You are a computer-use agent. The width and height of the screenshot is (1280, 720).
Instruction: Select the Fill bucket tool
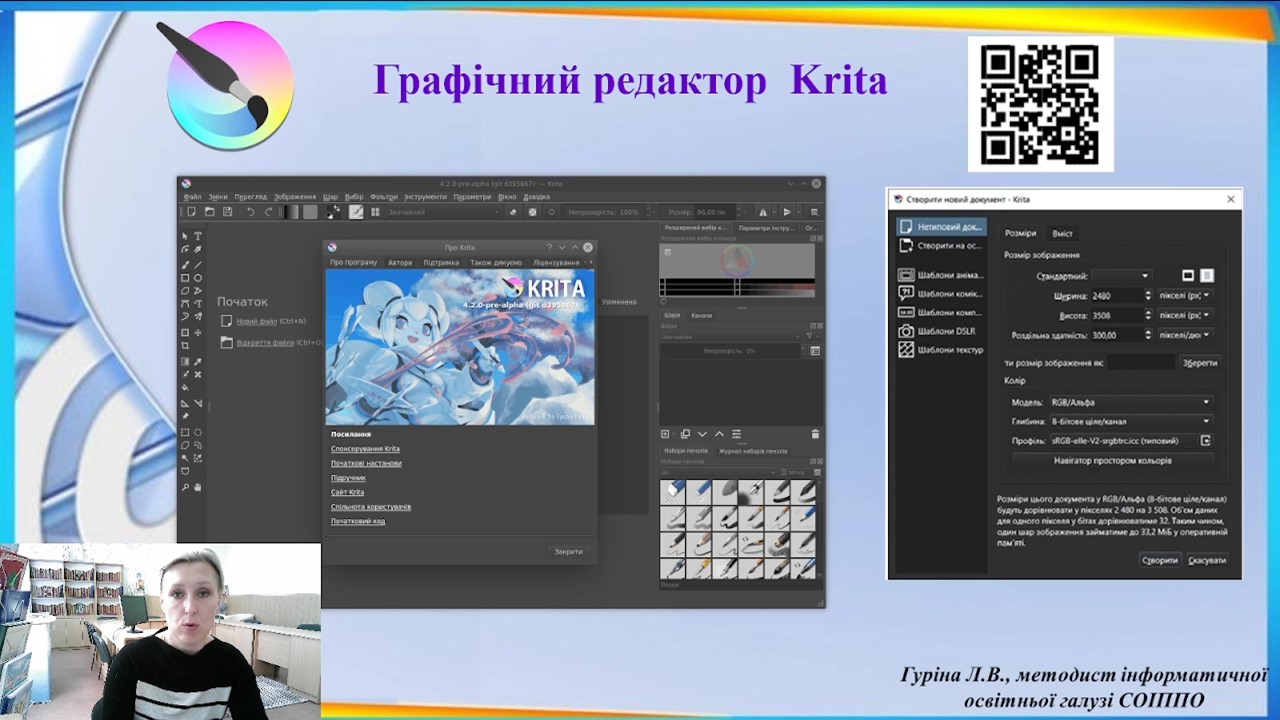(185, 387)
